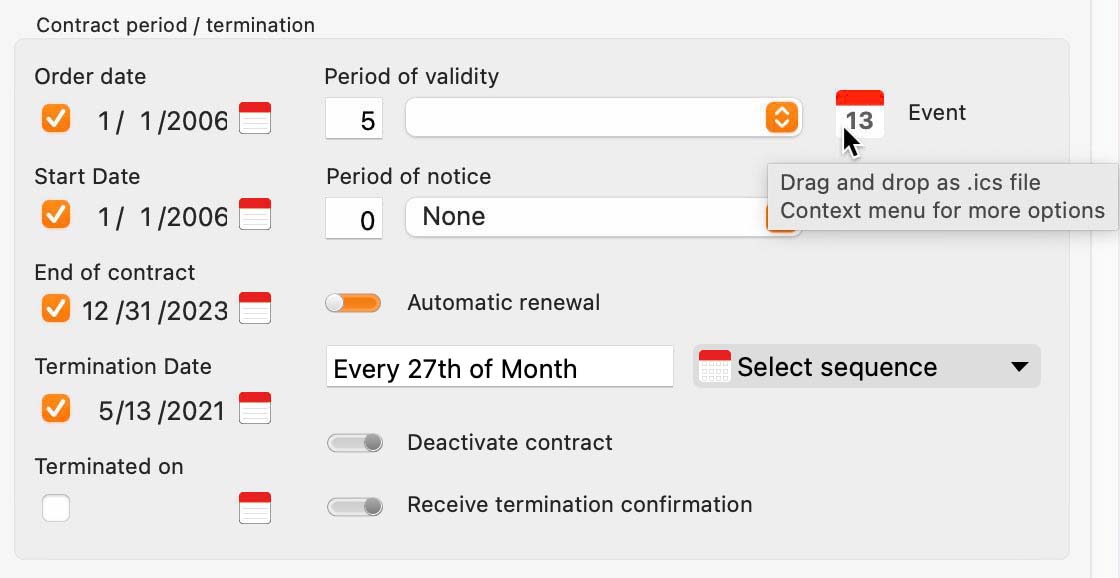The height and width of the screenshot is (578, 1120).
Task: Open calendar picker for End of contract
Action: [x=255, y=308]
